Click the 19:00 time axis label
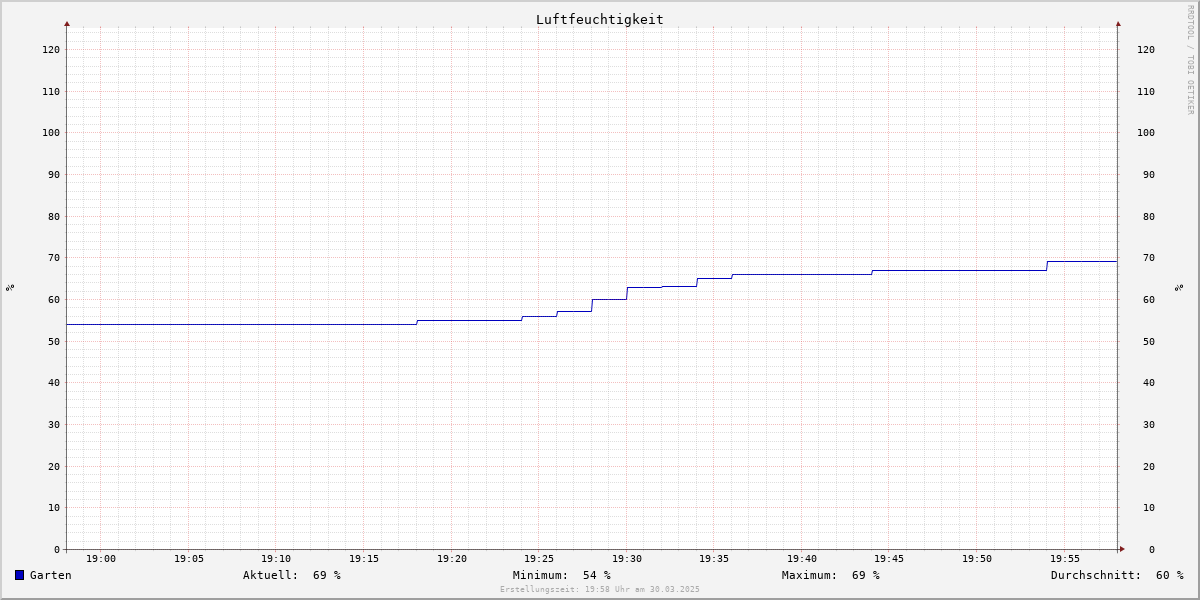Image resolution: width=1200 pixels, height=600 pixels. coord(101,559)
